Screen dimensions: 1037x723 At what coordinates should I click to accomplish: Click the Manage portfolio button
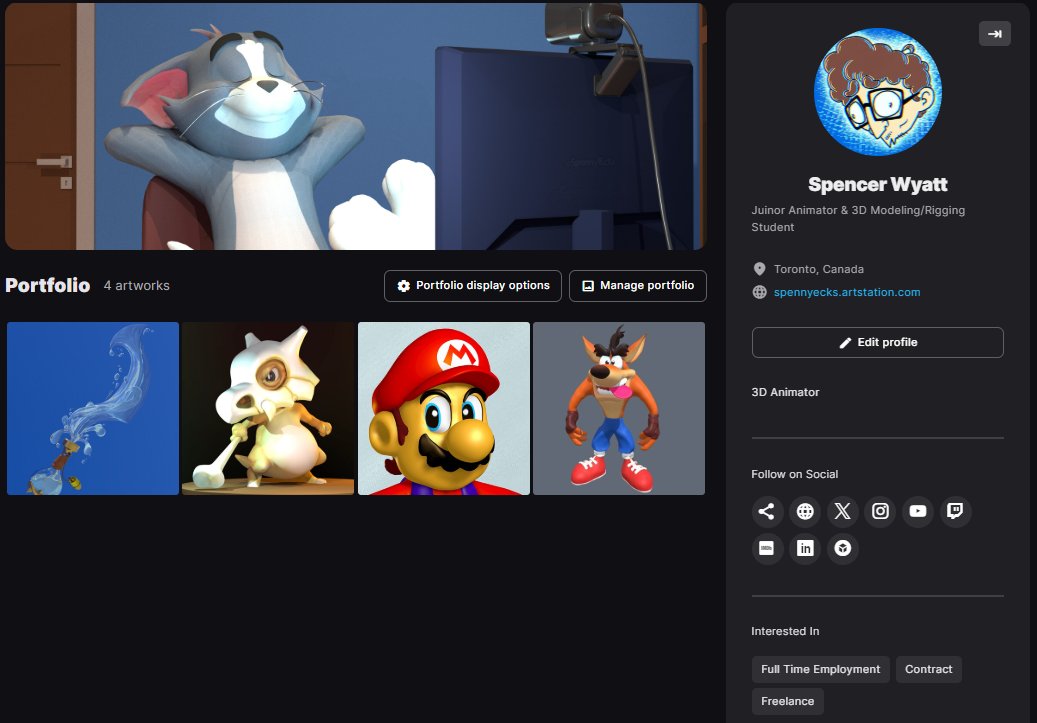[x=638, y=286]
